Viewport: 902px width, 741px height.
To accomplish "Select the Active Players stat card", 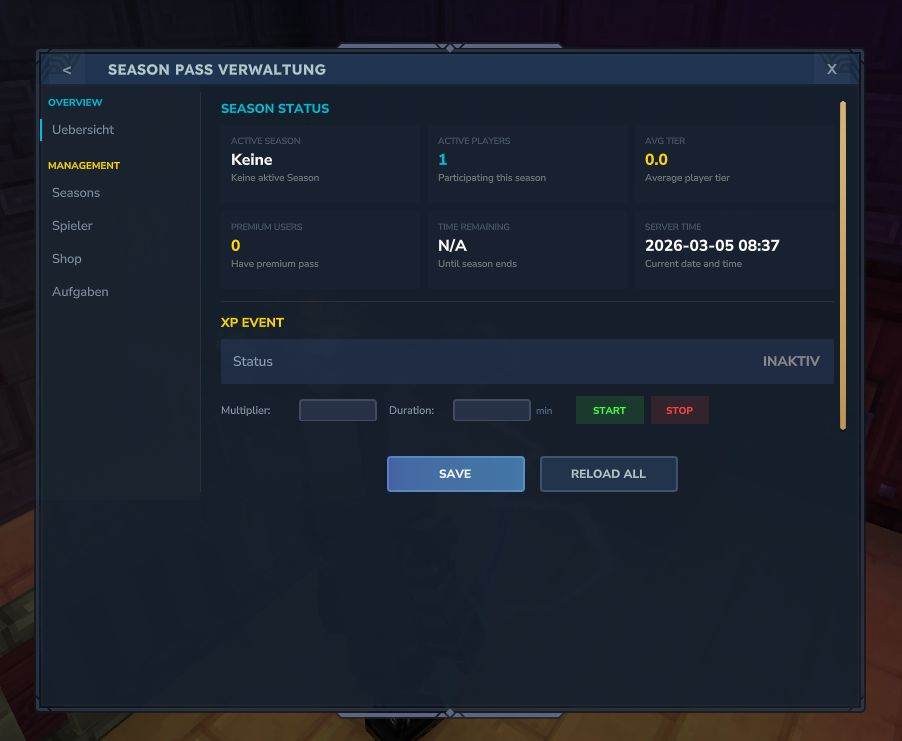I will 527,162.
